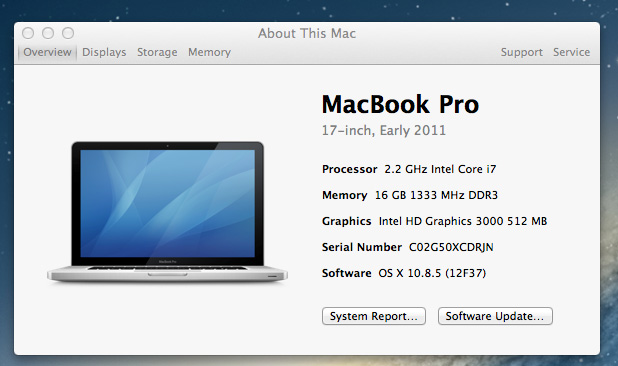
Task: Click the Processor label
Action: 350,169
